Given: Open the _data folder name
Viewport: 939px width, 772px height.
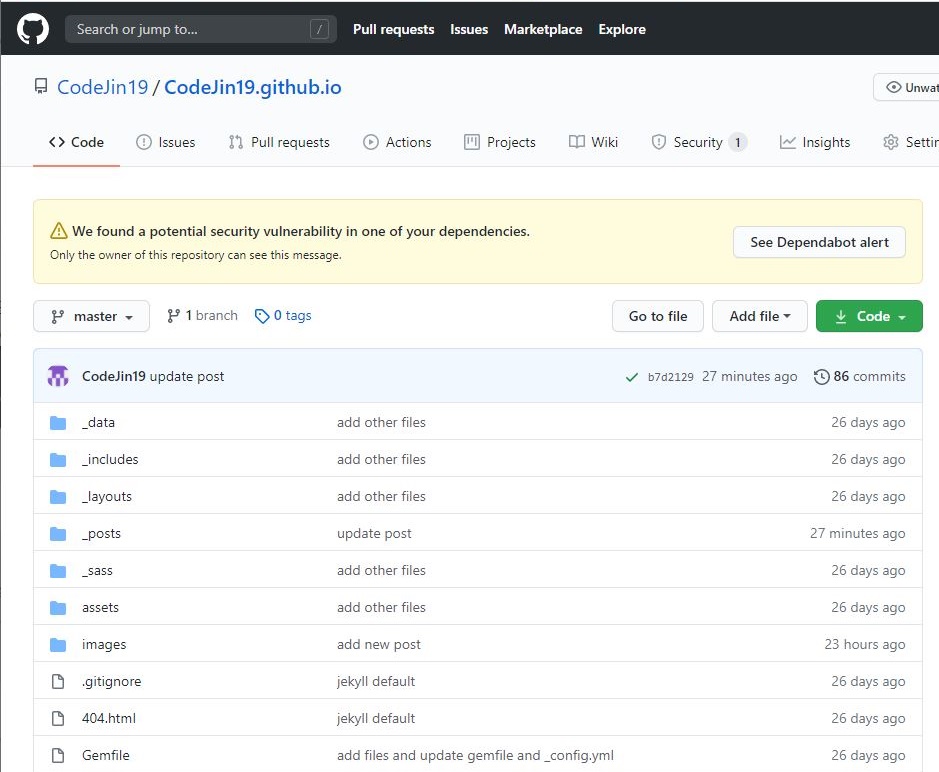Looking at the screenshot, I should tap(98, 422).
